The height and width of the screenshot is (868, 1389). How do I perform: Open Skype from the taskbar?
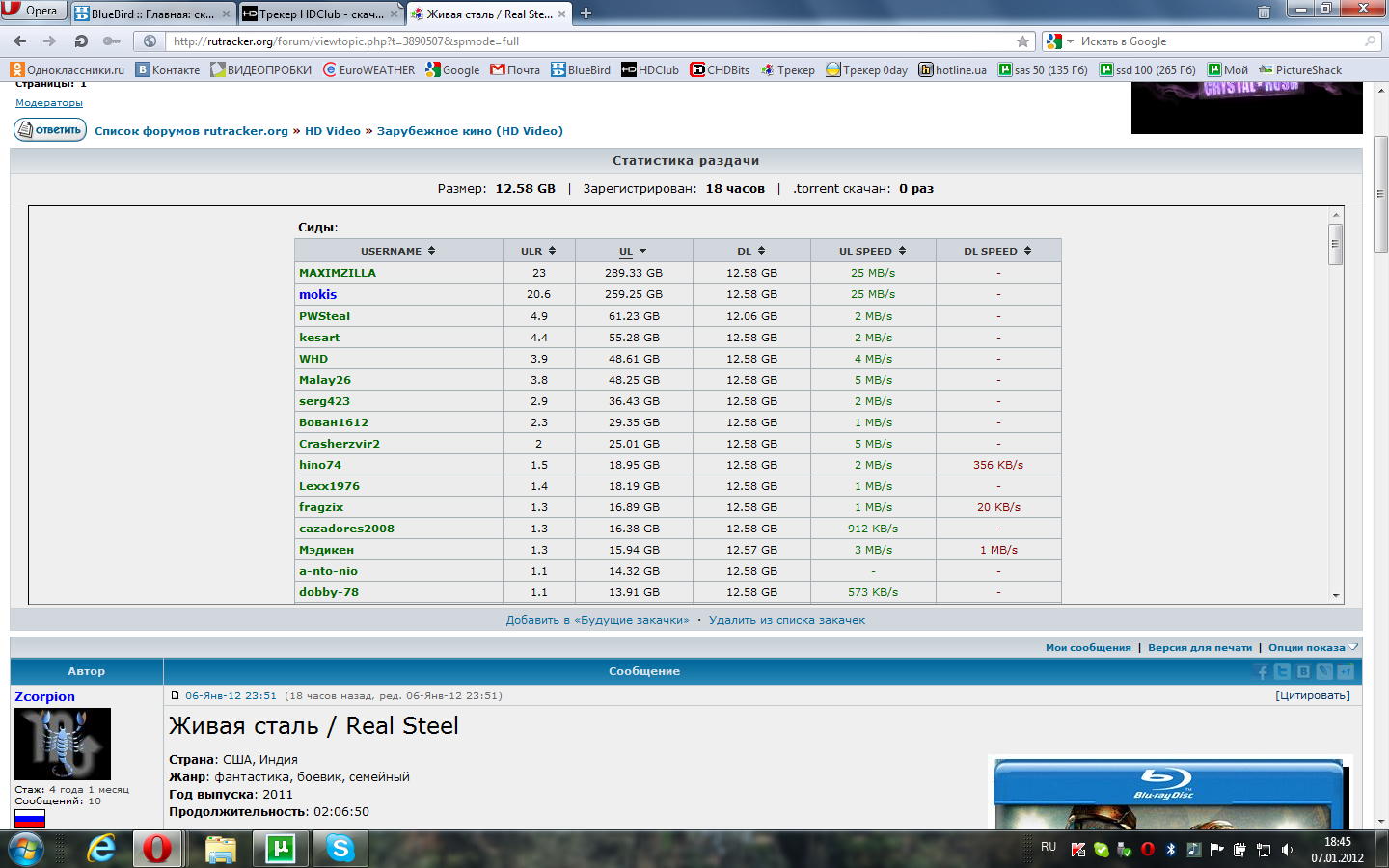click(x=340, y=849)
